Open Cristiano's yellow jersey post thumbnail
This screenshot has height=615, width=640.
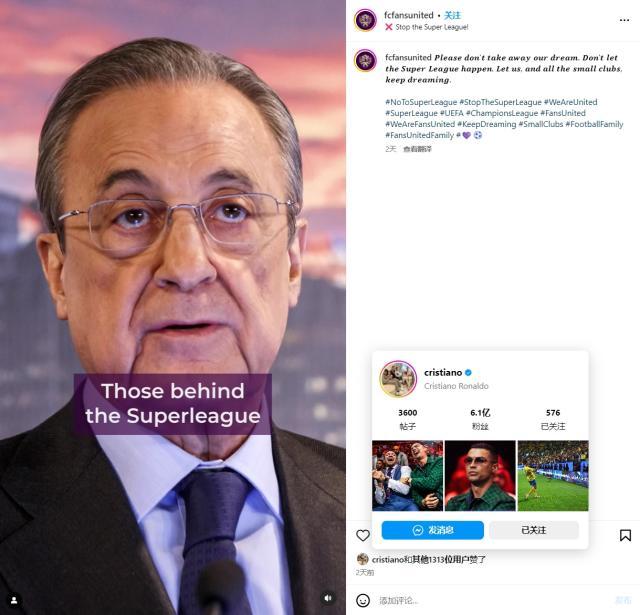[x=553, y=476]
